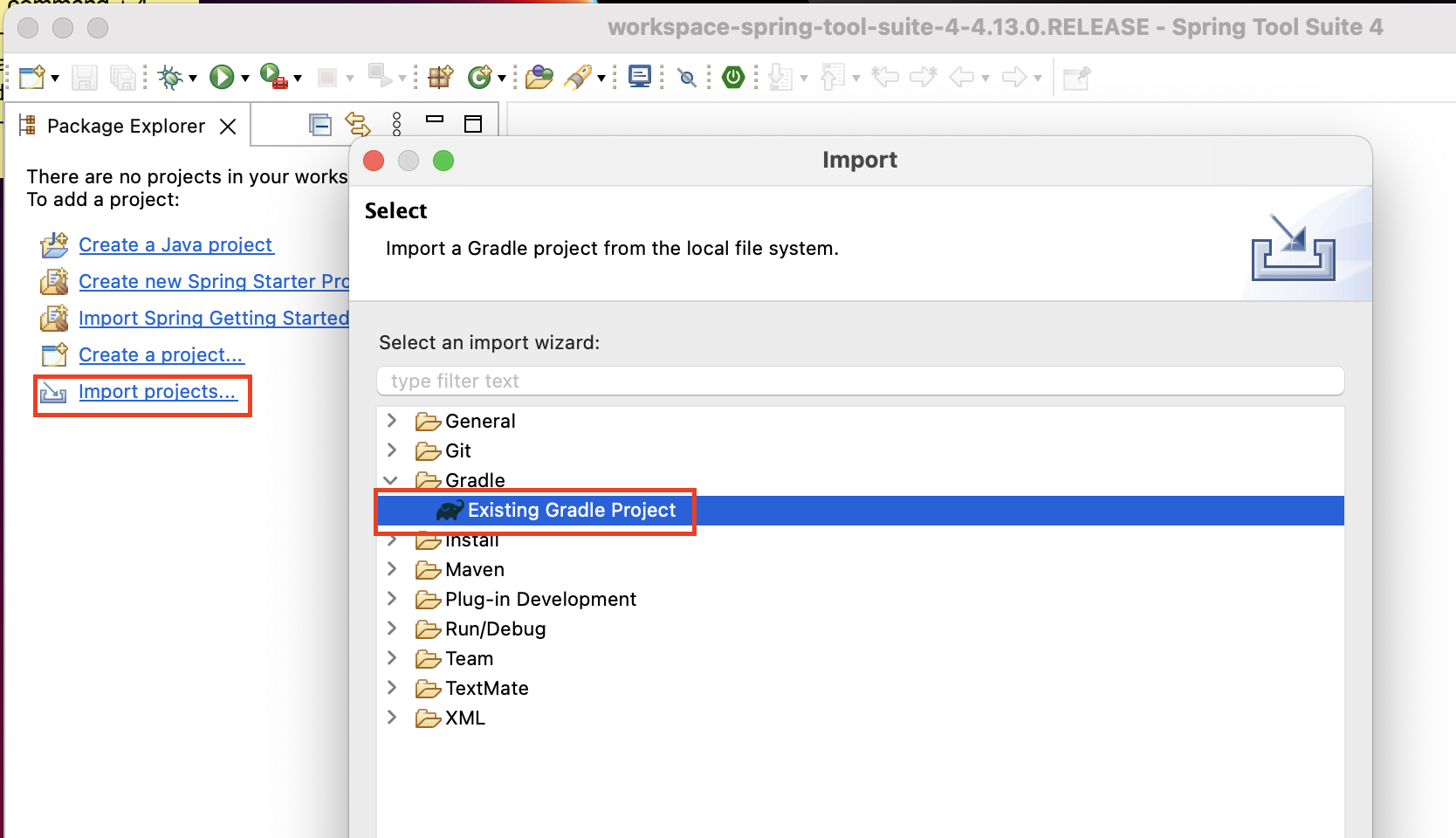Image resolution: width=1456 pixels, height=838 pixels.
Task: Minimize the Package Explorer view
Action: tap(435, 119)
